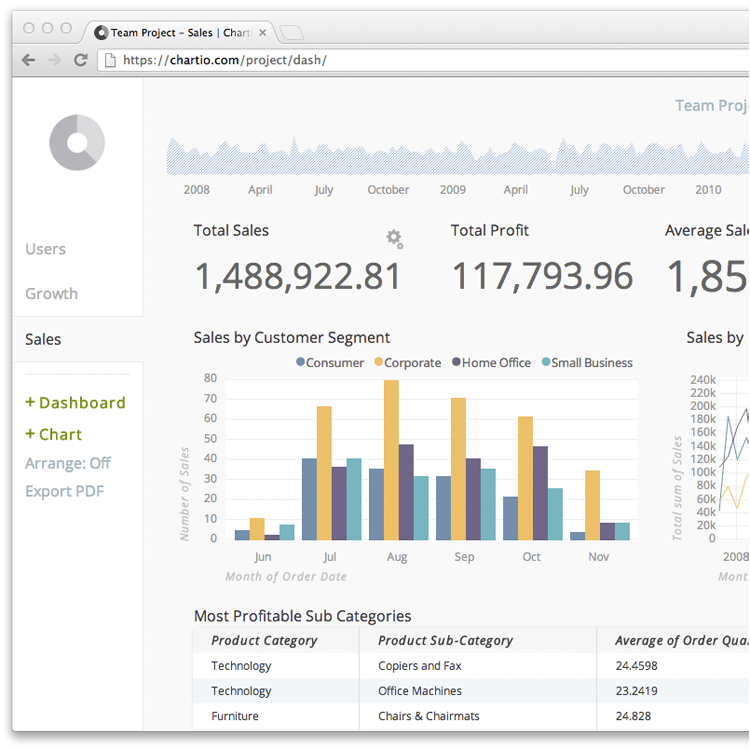
Task: Click the Export PDF link
Action: tap(65, 491)
